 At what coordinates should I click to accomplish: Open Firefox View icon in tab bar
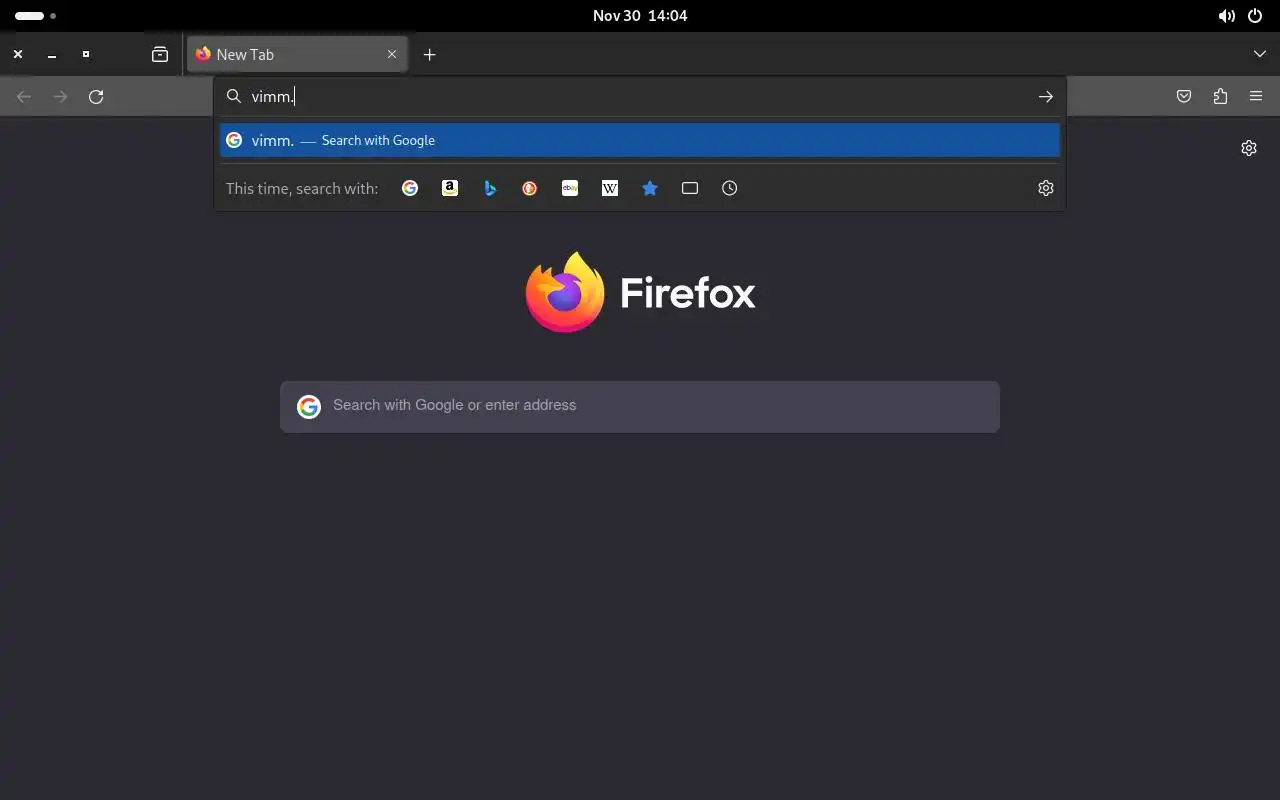pyautogui.click(x=160, y=55)
